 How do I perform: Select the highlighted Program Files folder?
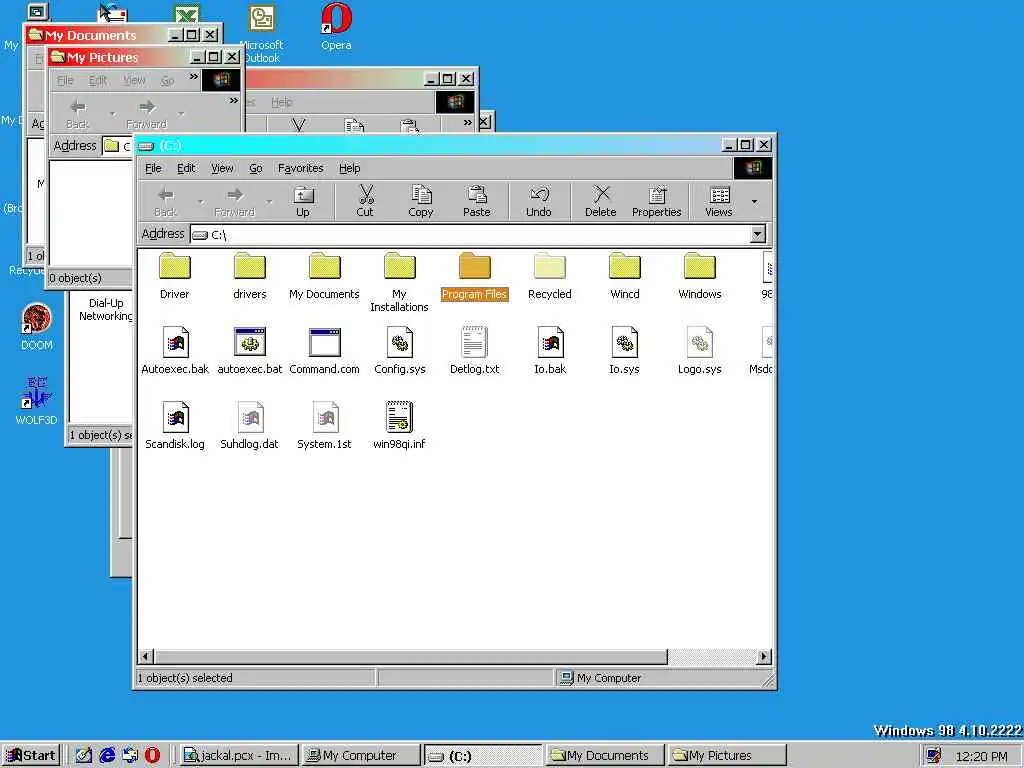tap(474, 276)
